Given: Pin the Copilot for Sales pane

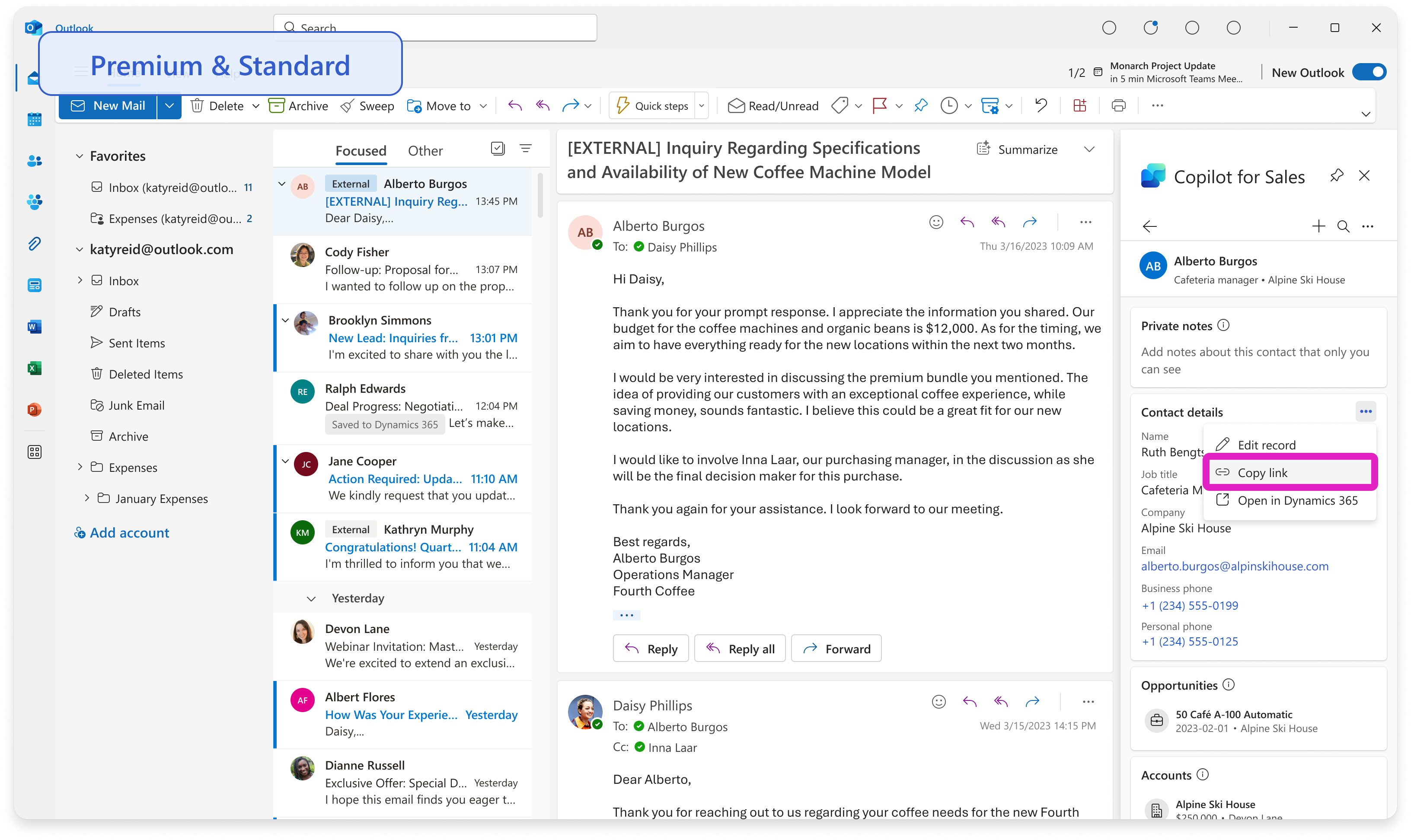Looking at the screenshot, I should coord(1337,176).
